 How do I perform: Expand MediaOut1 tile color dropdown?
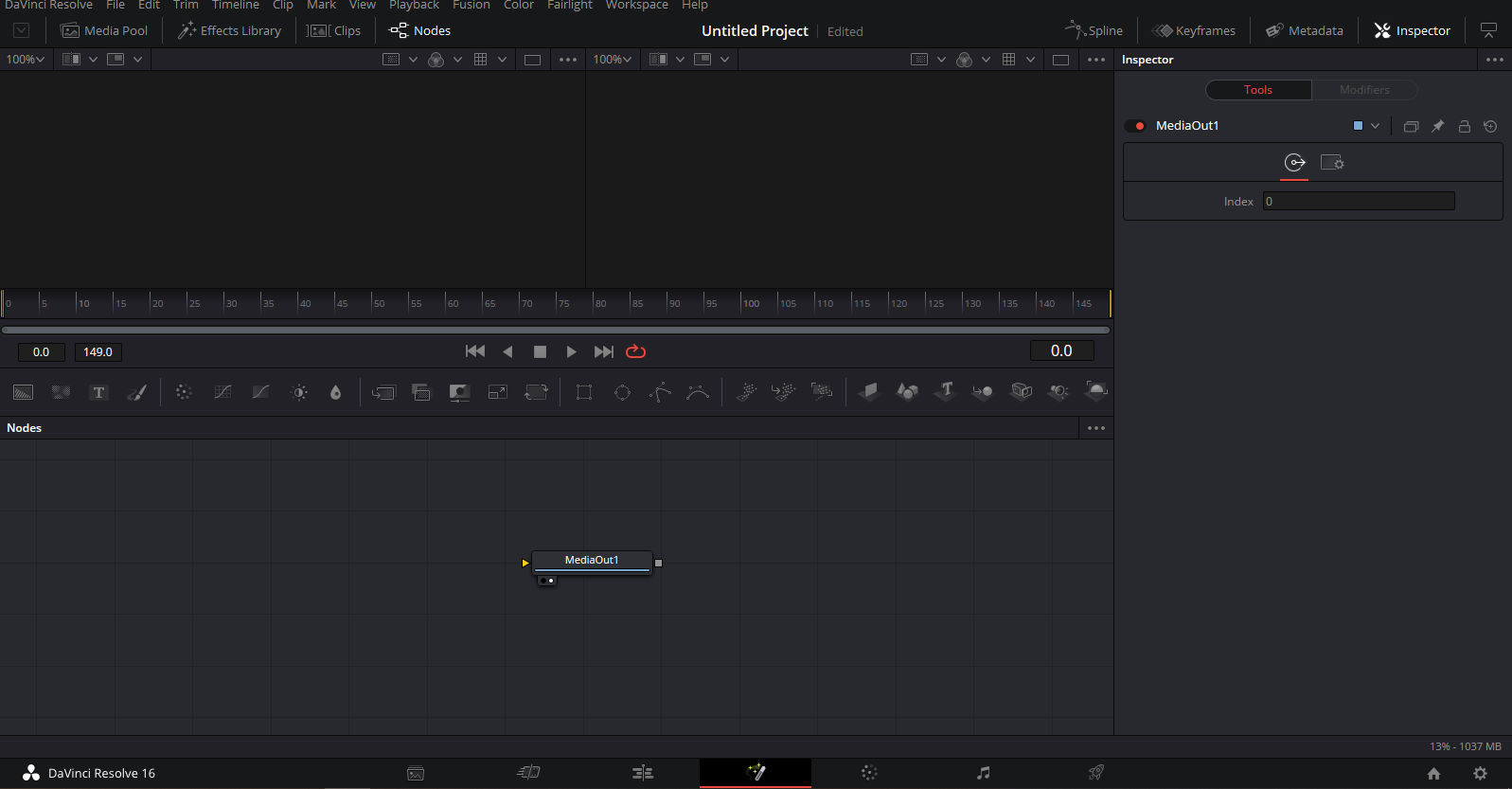1375,126
